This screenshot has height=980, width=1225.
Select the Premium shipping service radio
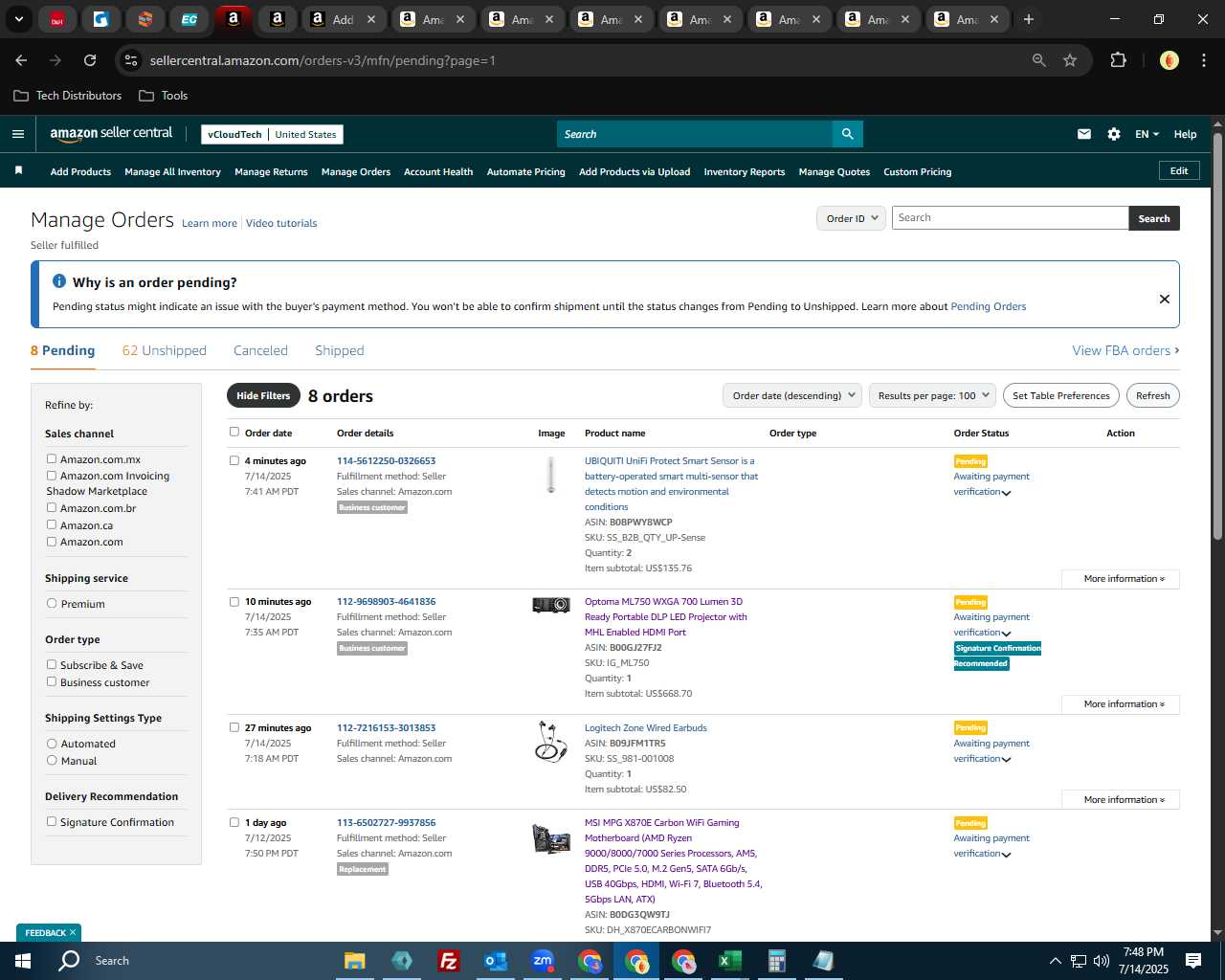coord(52,604)
